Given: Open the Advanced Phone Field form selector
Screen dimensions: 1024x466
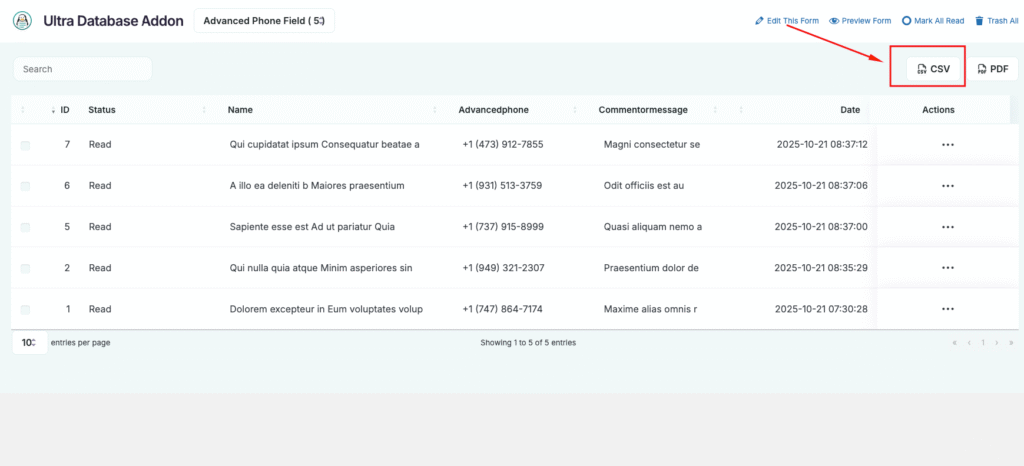Looking at the screenshot, I should coord(264,21).
